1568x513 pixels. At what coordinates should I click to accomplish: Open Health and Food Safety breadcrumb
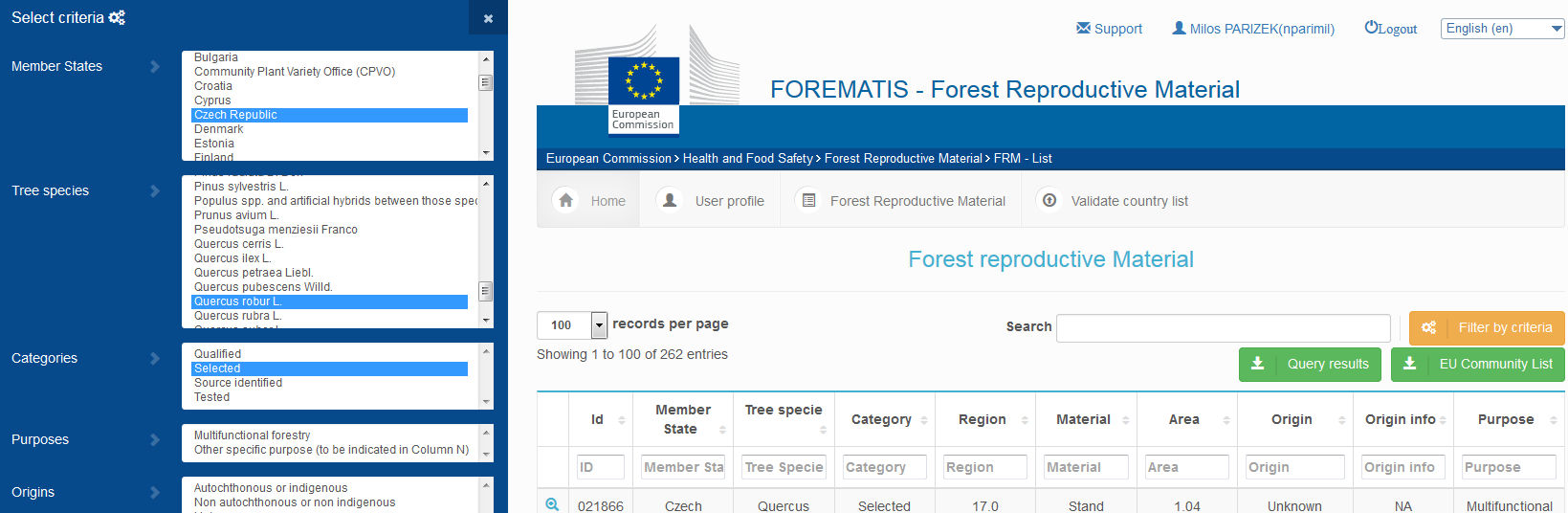point(747,159)
